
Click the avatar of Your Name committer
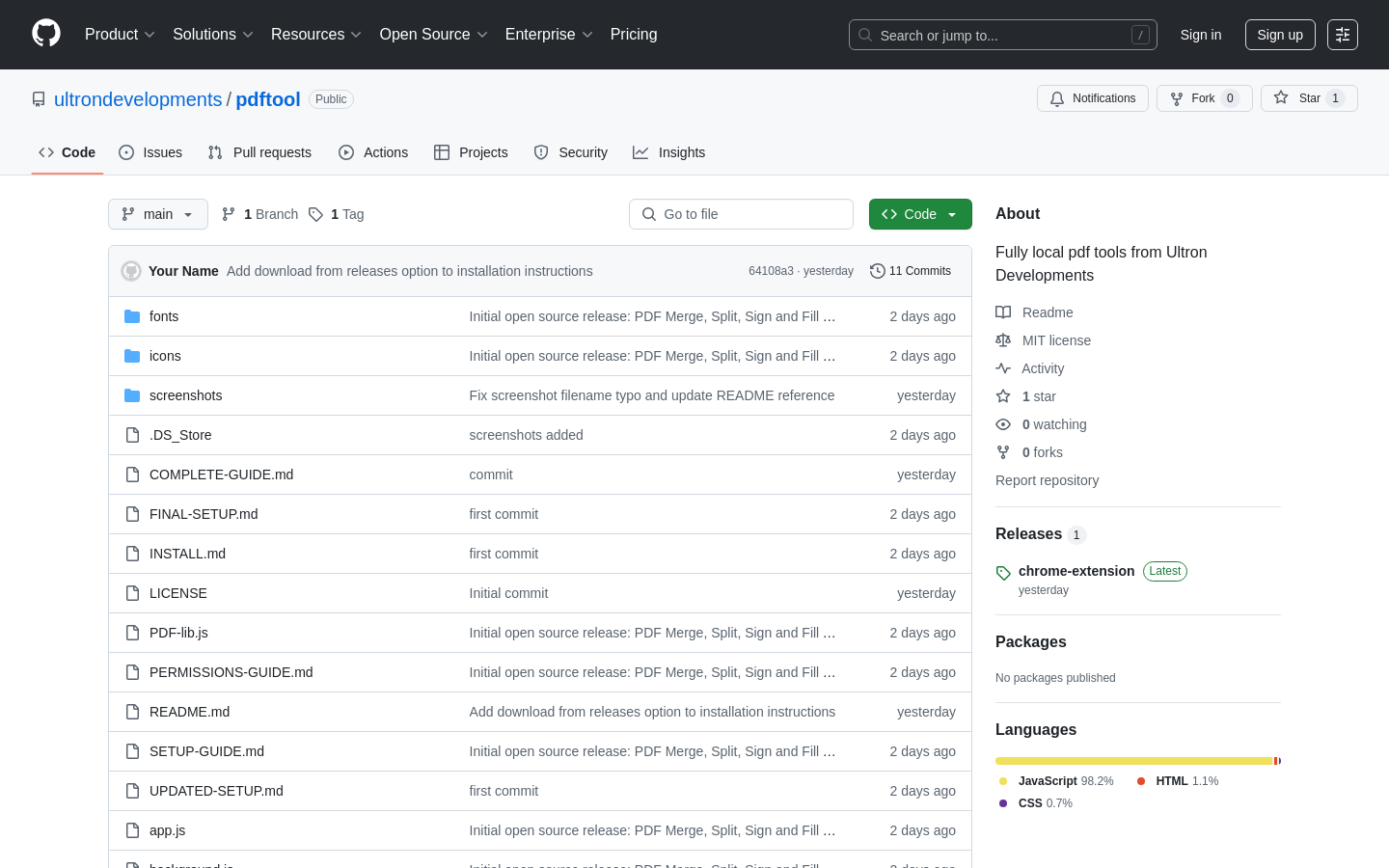click(131, 271)
